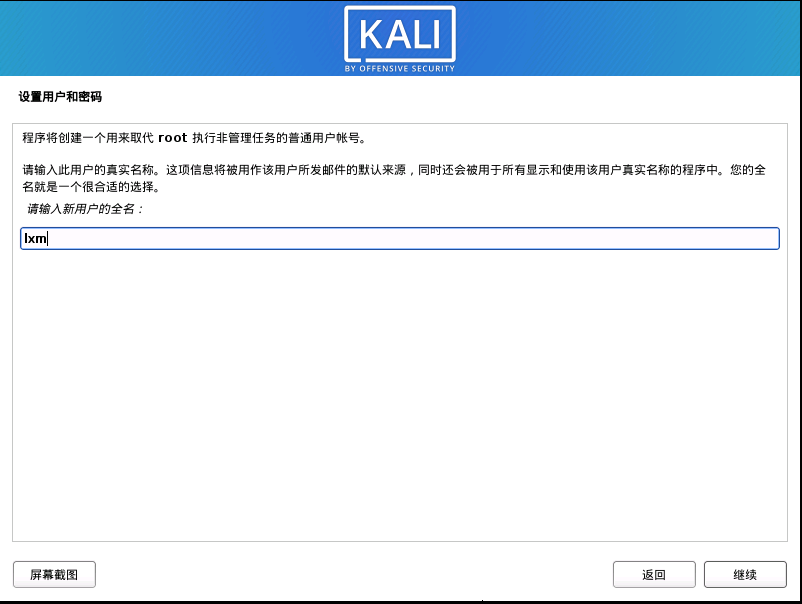Image resolution: width=802 pixels, height=604 pixels.
Task: Click the paragraph starting 请输入此用户的真实名称
Action: (394, 178)
